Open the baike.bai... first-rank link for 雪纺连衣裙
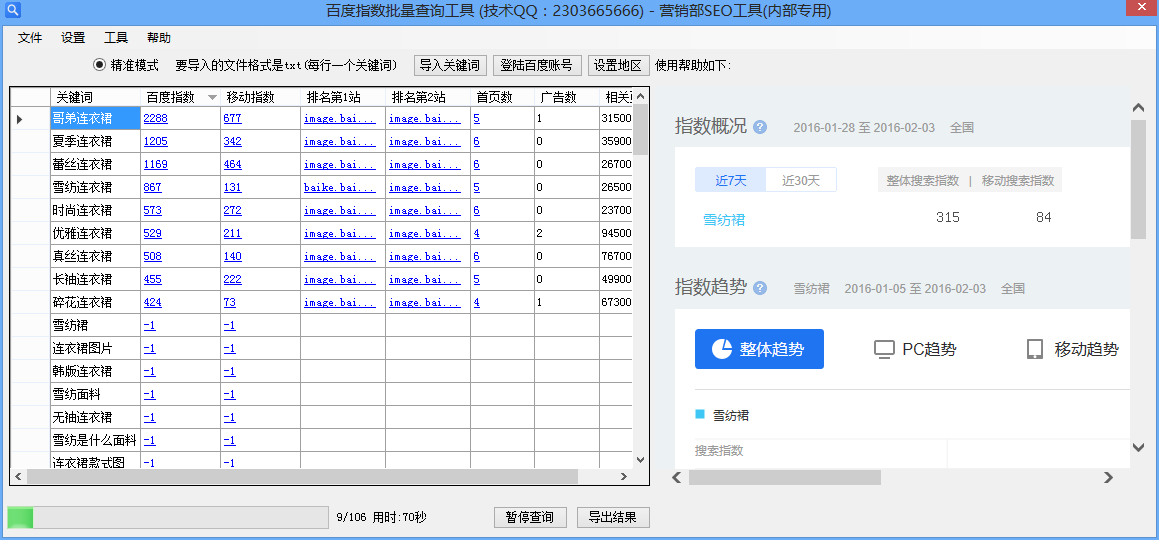The height and width of the screenshot is (540, 1159). (339, 188)
